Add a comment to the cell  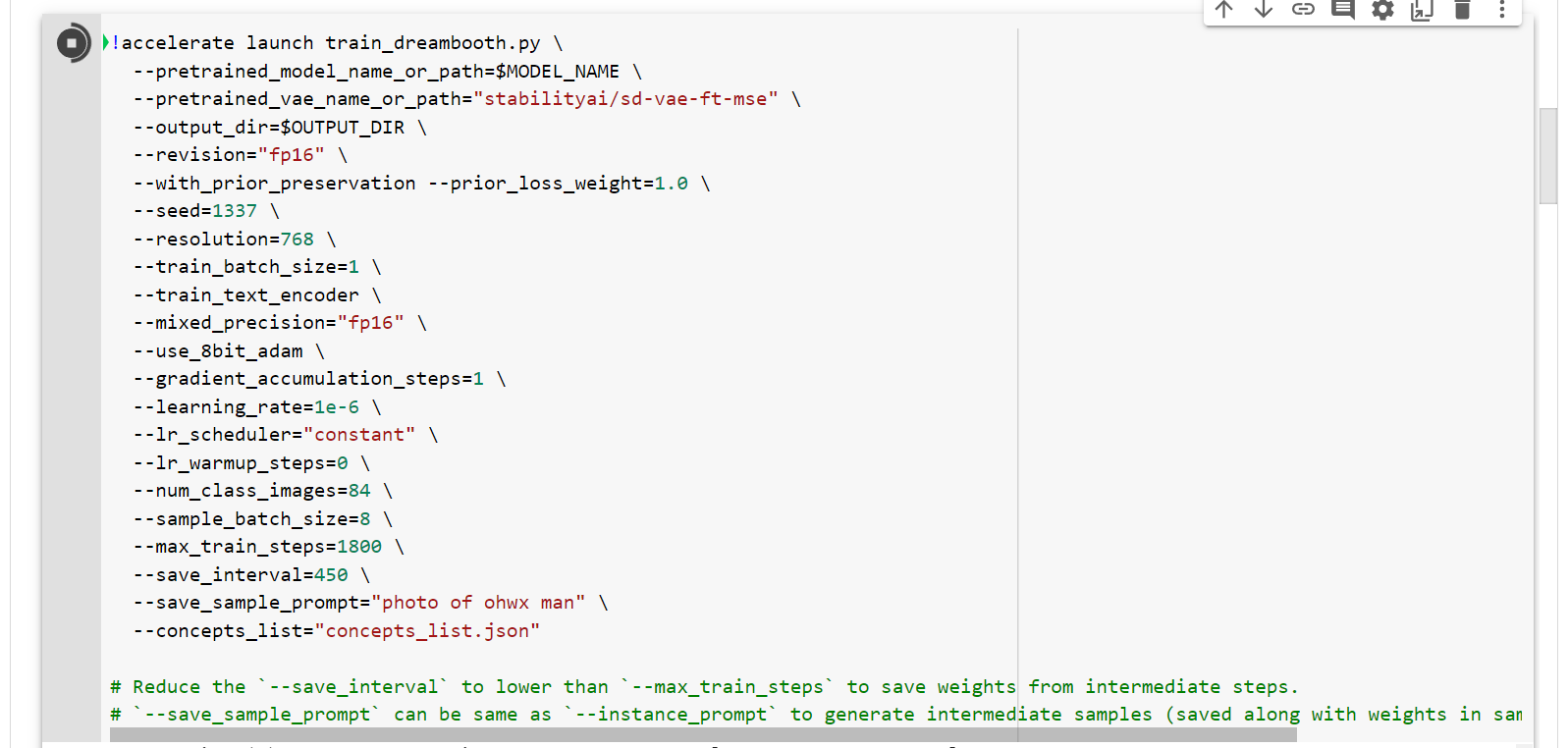pos(1343,10)
